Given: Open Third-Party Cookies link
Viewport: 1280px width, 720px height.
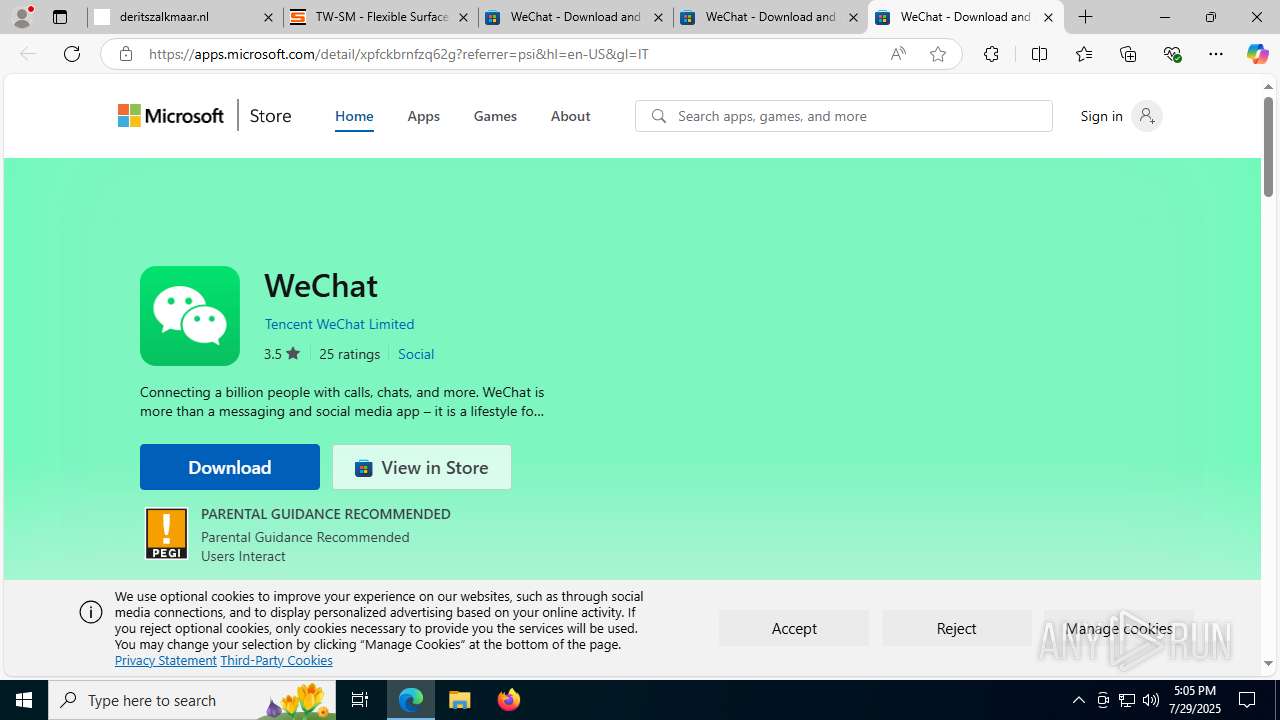Looking at the screenshot, I should tap(276, 660).
